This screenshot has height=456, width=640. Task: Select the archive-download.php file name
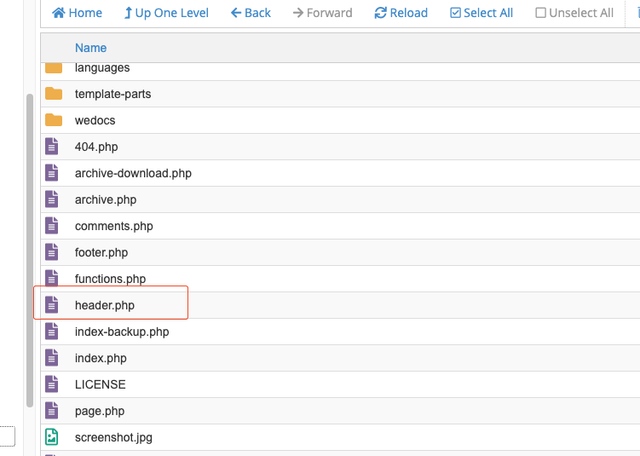tap(133, 174)
